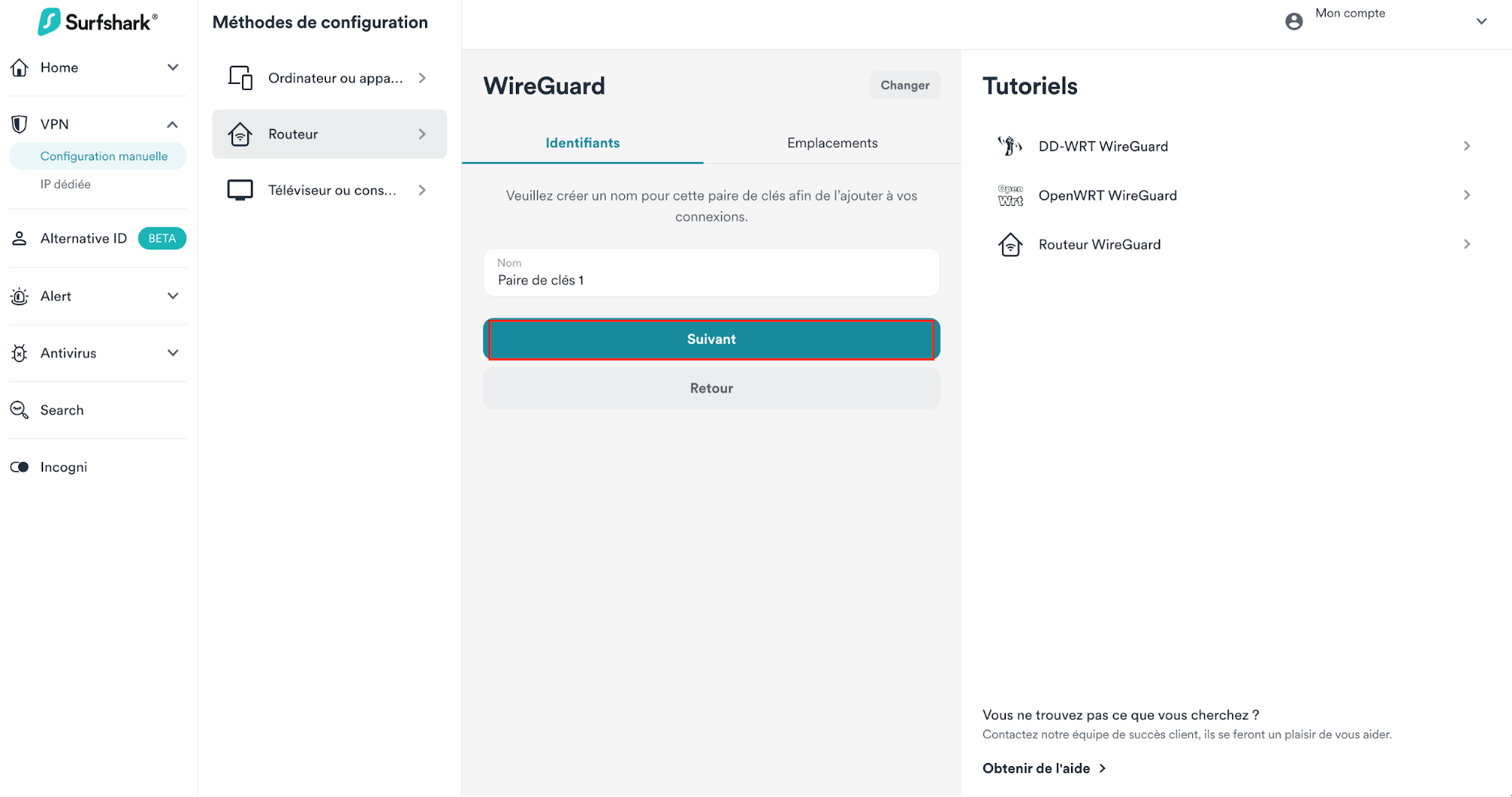Click the Mon compte label
Screen dimensions: 1512x797
click(x=1350, y=13)
